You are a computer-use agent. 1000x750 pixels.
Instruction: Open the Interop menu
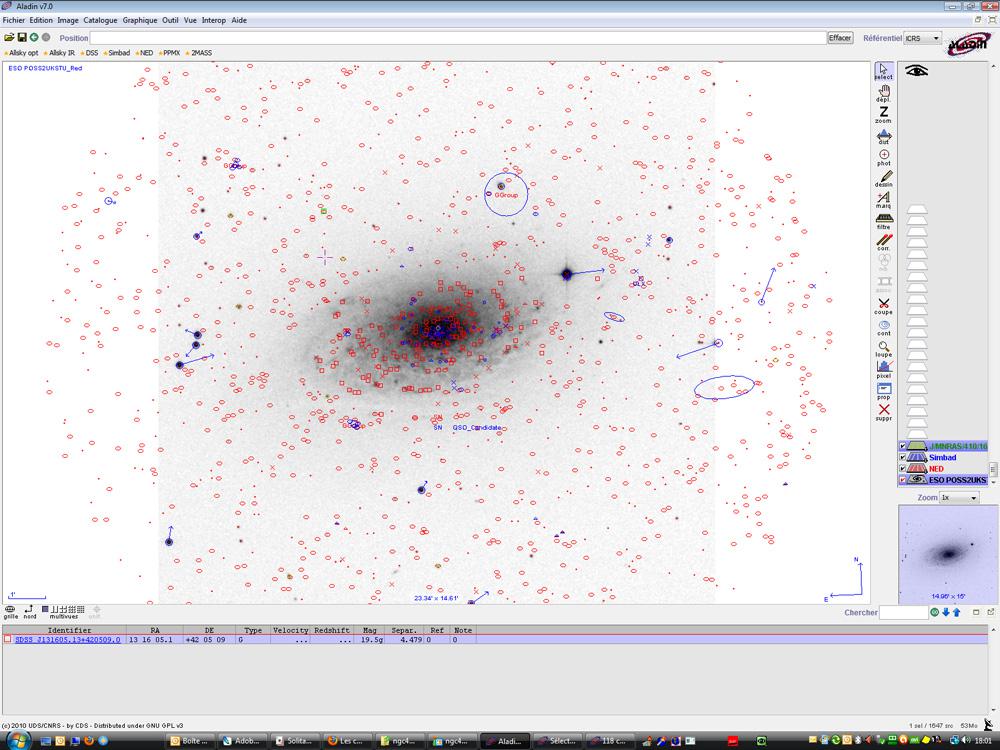coord(214,20)
